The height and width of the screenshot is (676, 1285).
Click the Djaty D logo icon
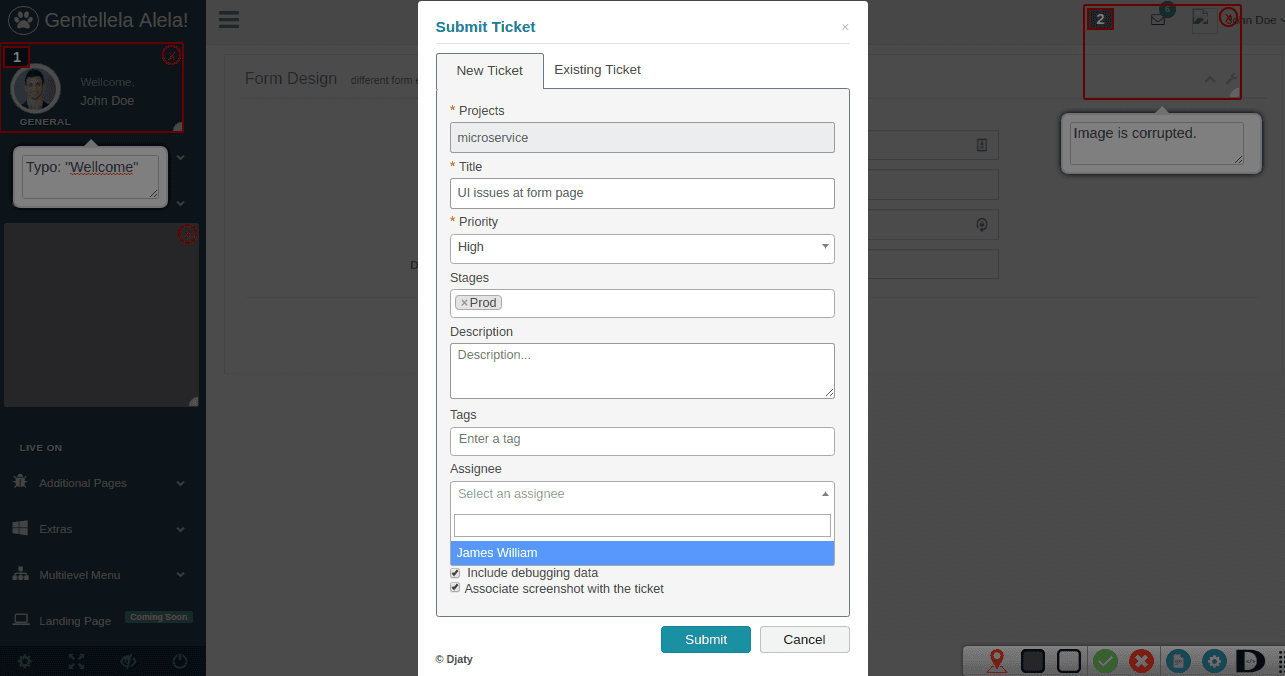[1250, 661]
